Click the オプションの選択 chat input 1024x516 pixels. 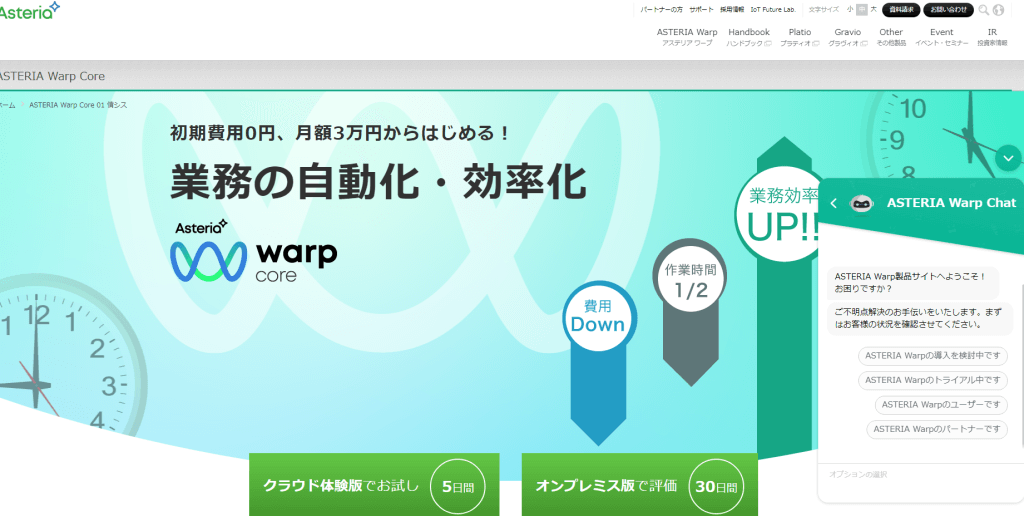click(921, 474)
